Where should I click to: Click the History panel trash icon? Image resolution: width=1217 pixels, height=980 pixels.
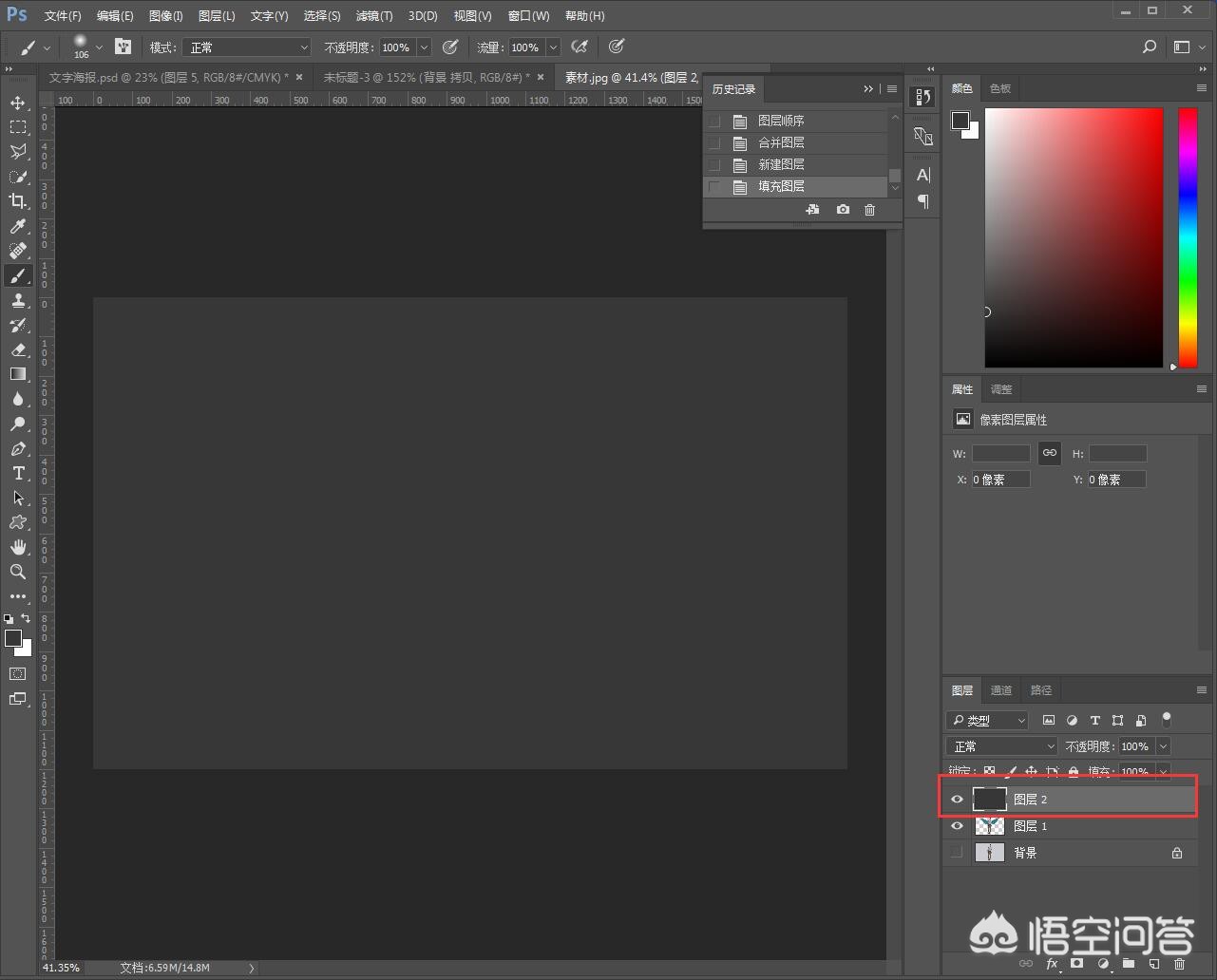tap(869, 210)
